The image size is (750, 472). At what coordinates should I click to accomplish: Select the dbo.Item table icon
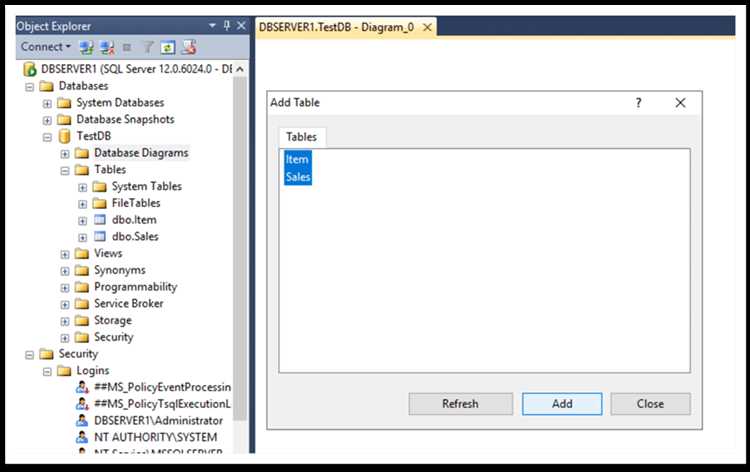(100, 220)
